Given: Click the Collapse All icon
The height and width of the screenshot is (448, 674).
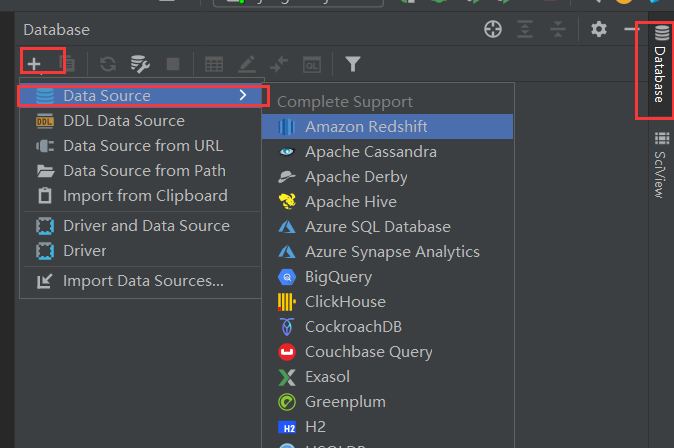Looking at the screenshot, I should point(558,29).
